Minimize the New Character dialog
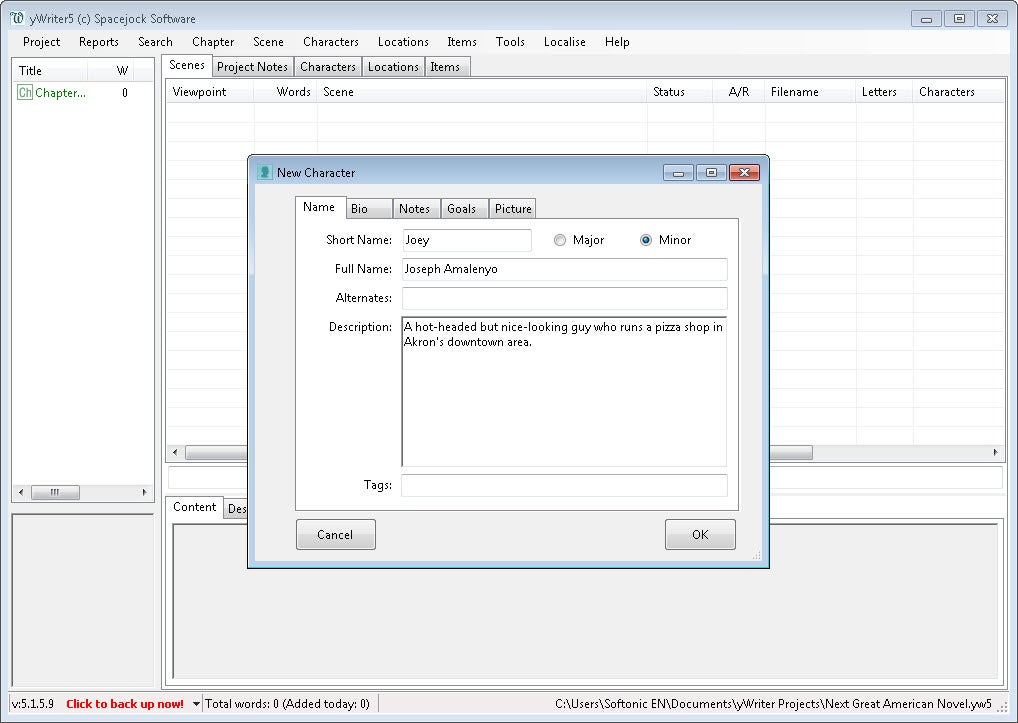 (x=678, y=173)
